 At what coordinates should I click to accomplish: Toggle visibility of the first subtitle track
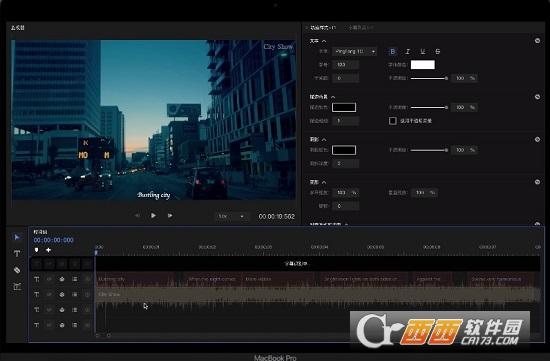click(x=49, y=279)
